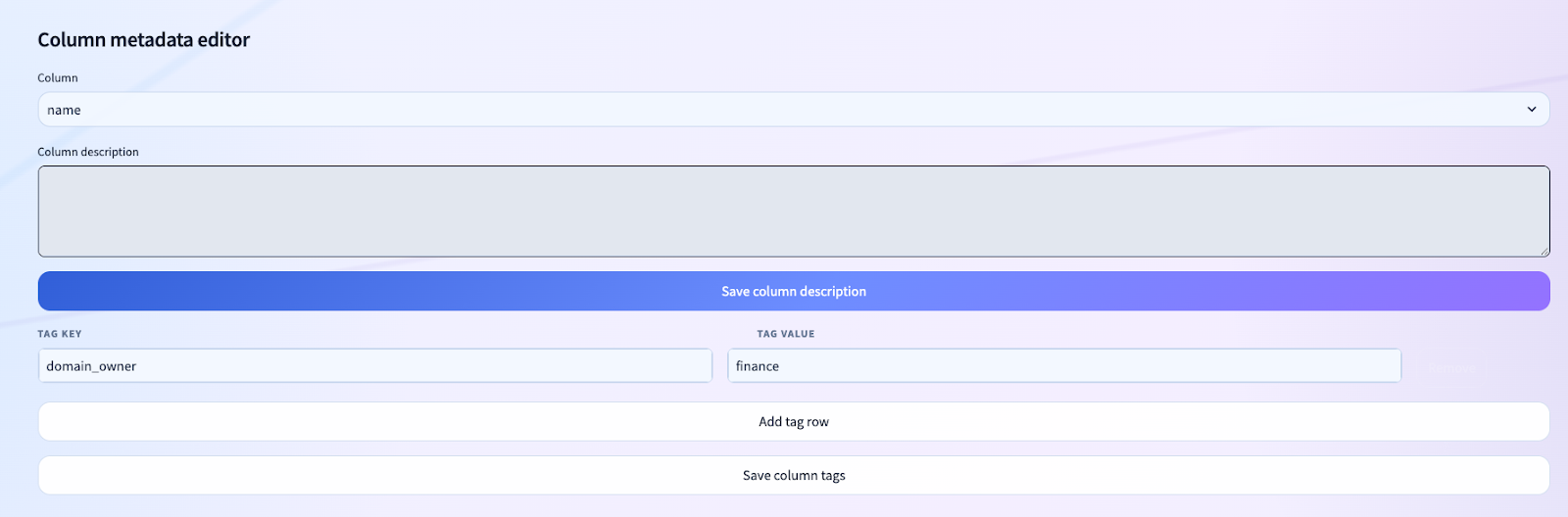Click the textarea resize handle corner
Image resolution: width=1568 pixels, height=517 pixels.
pos(1544,252)
